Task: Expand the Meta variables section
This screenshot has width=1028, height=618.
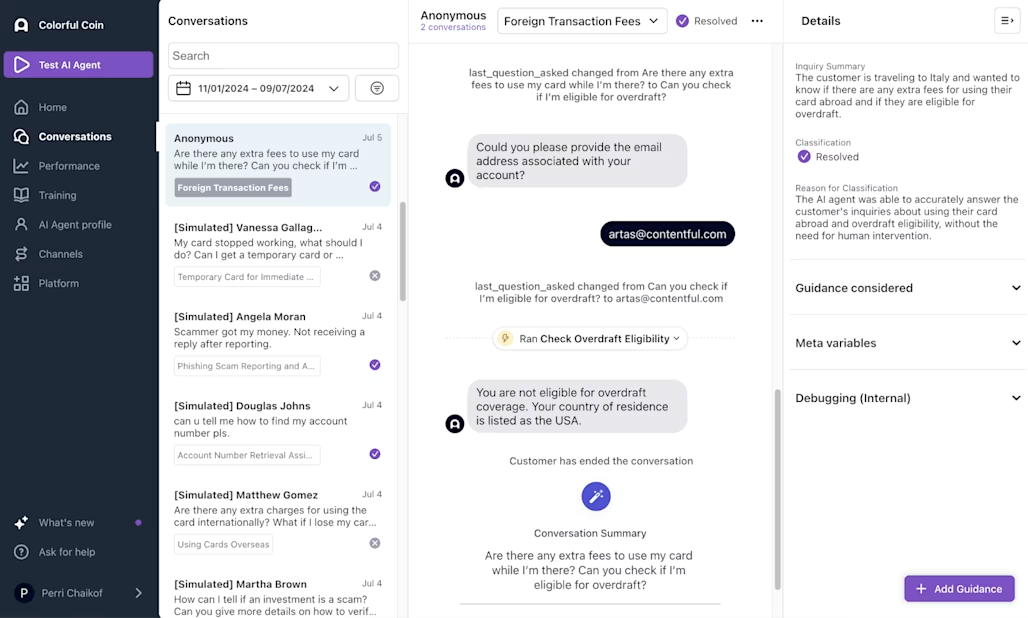Action: pos(907,343)
